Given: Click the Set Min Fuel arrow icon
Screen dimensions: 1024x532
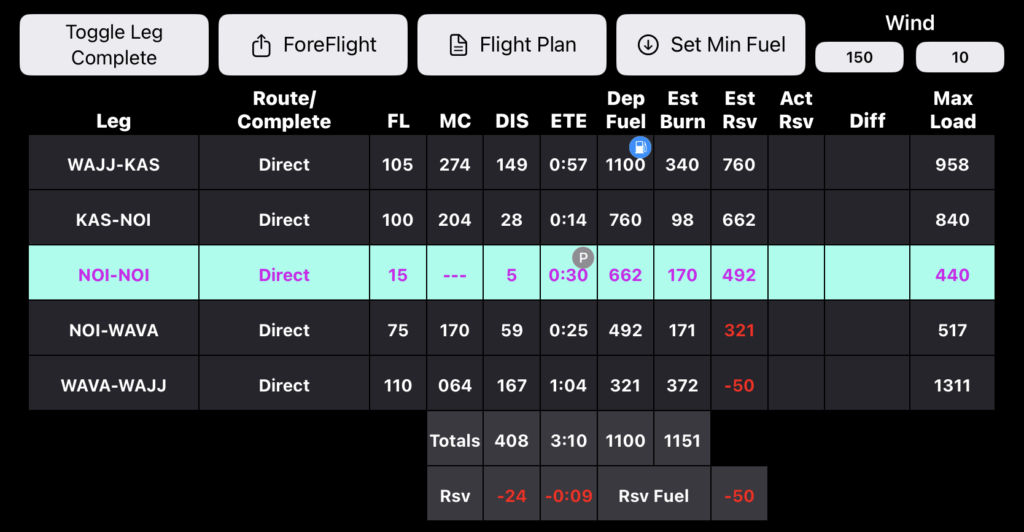Looking at the screenshot, I should pos(648,45).
